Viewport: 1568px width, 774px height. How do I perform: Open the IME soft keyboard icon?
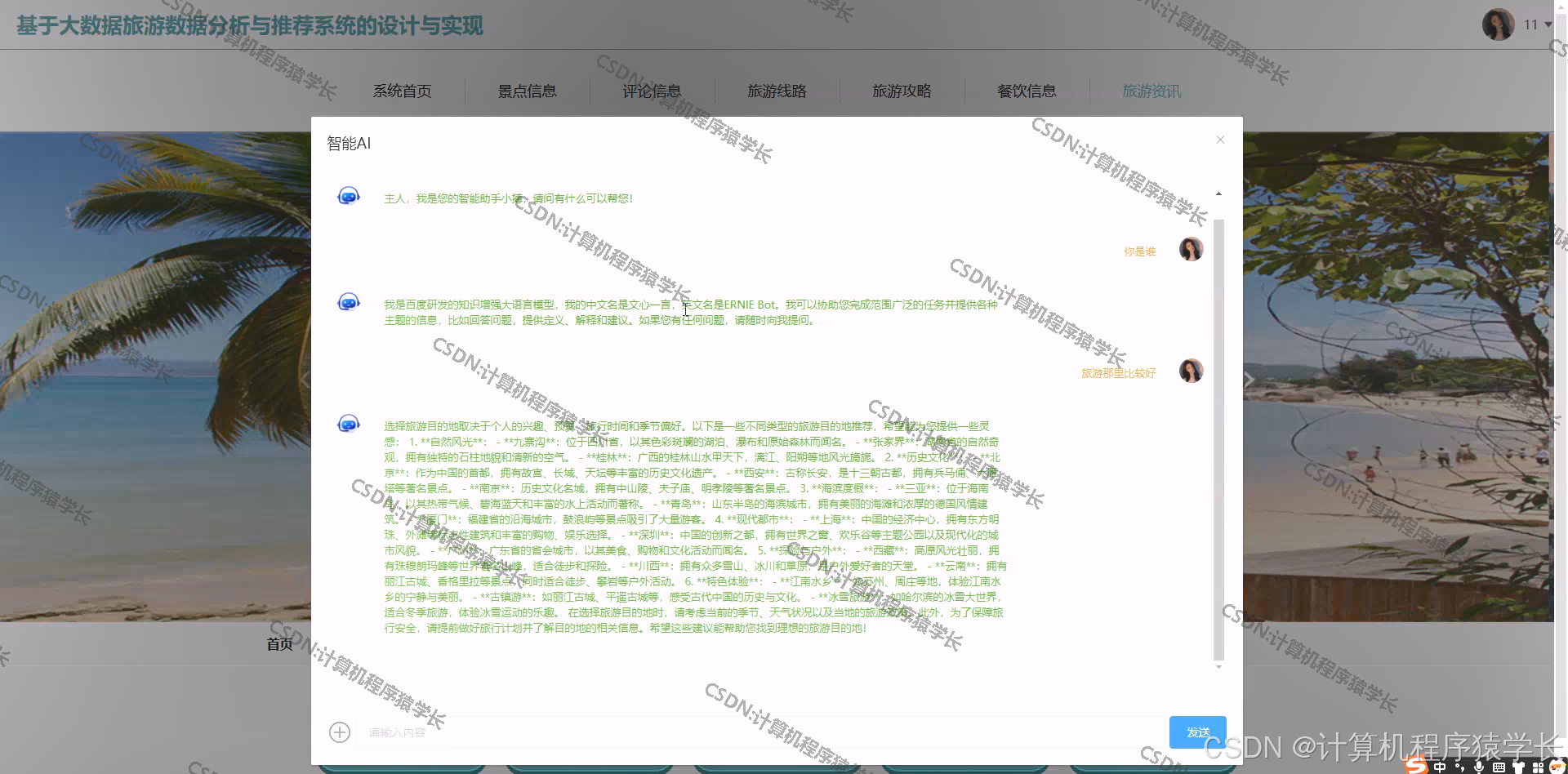coord(1499,767)
